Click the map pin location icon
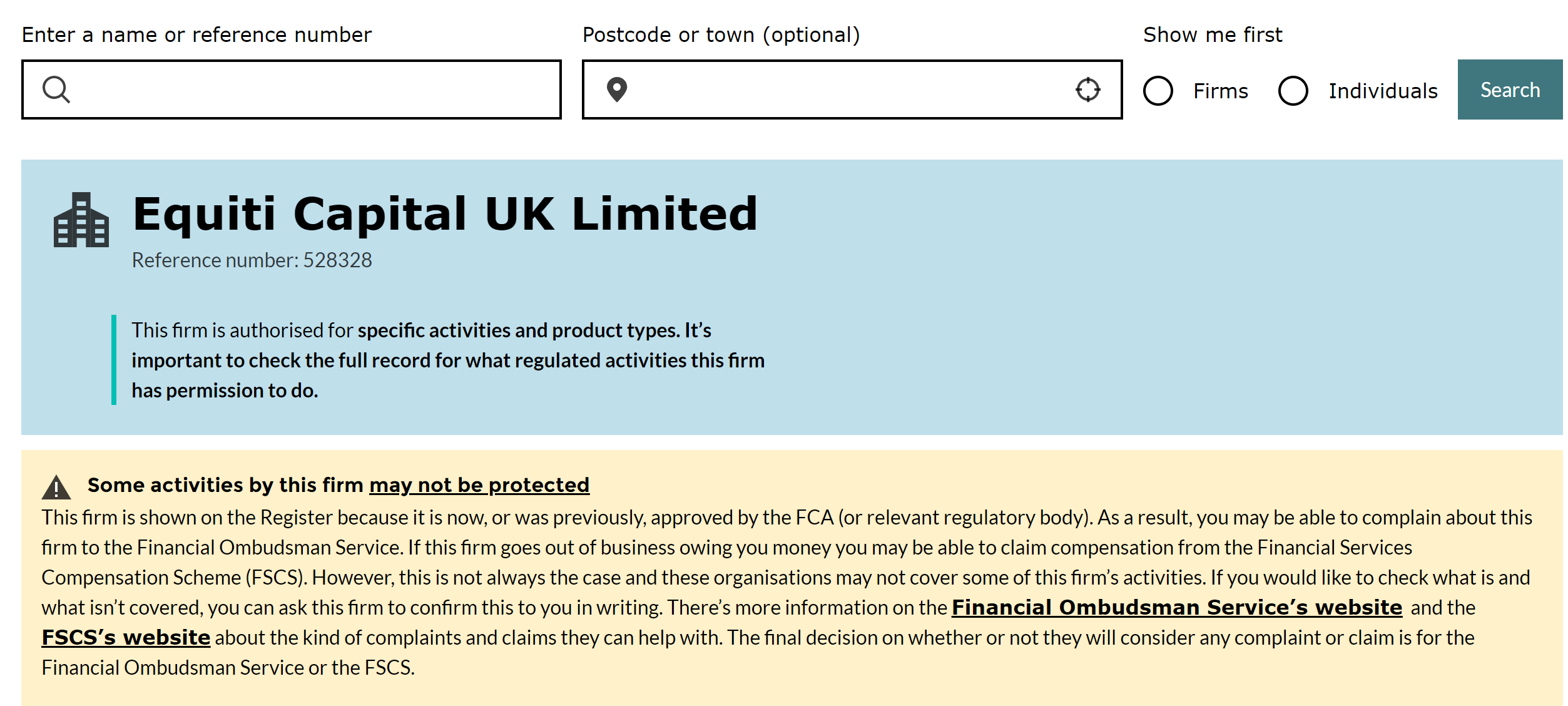 coord(617,90)
